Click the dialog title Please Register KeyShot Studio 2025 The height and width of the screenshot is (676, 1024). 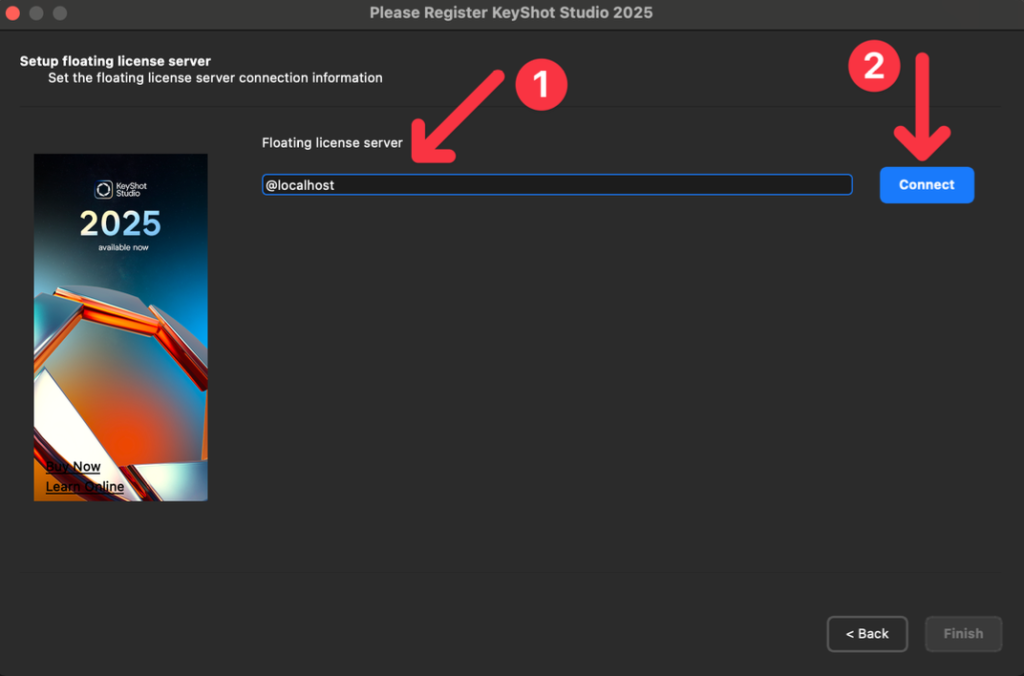point(511,13)
